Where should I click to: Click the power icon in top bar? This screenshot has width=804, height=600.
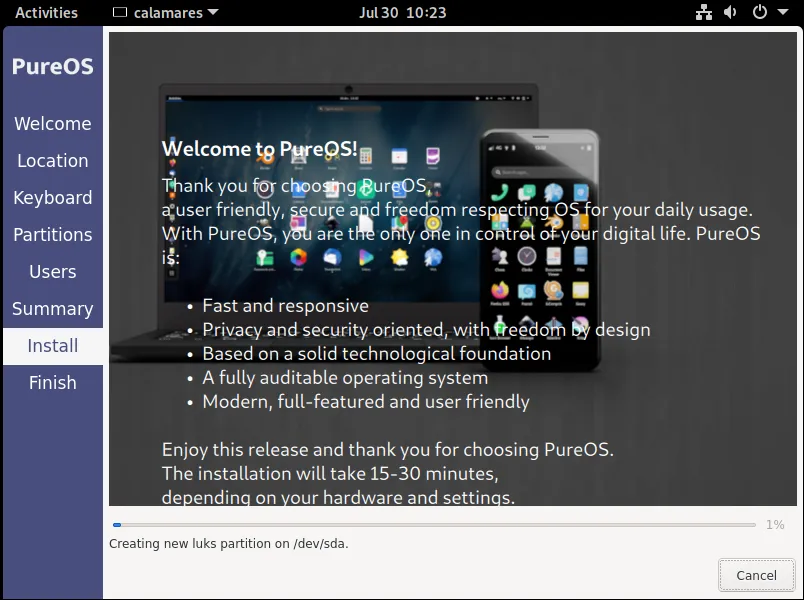(x=759, y=13)
